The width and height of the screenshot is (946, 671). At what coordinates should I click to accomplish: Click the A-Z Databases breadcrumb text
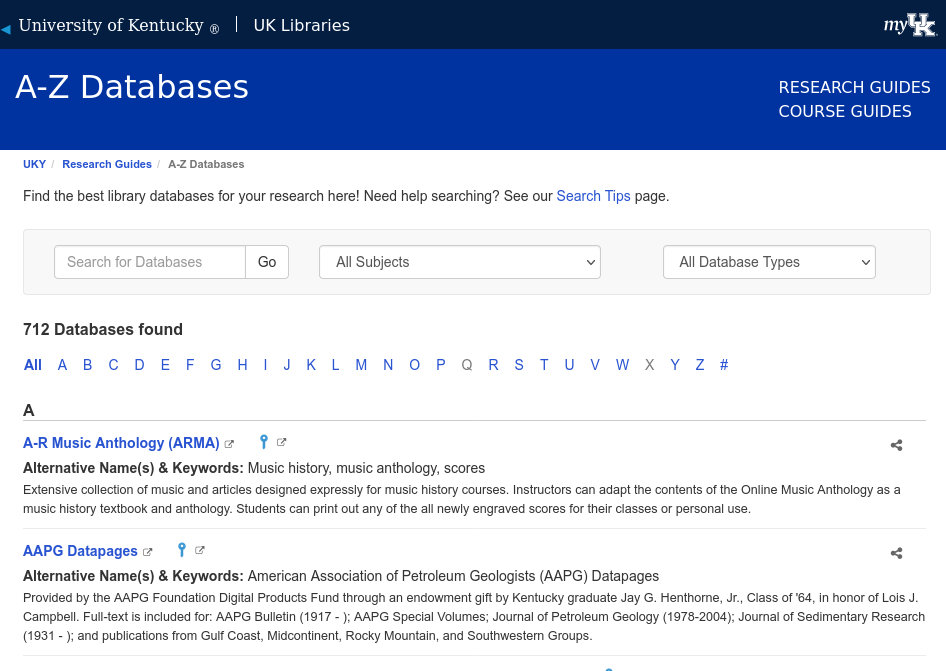(206, 164)
